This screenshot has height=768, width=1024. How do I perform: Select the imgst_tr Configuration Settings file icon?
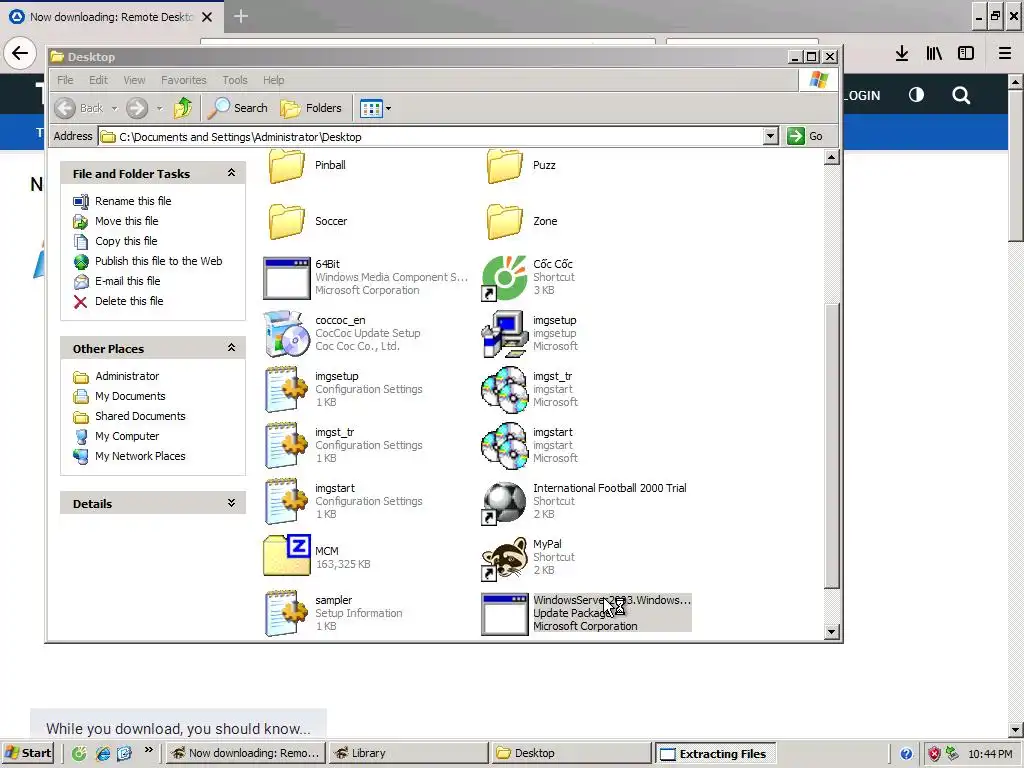pos(287,446)
